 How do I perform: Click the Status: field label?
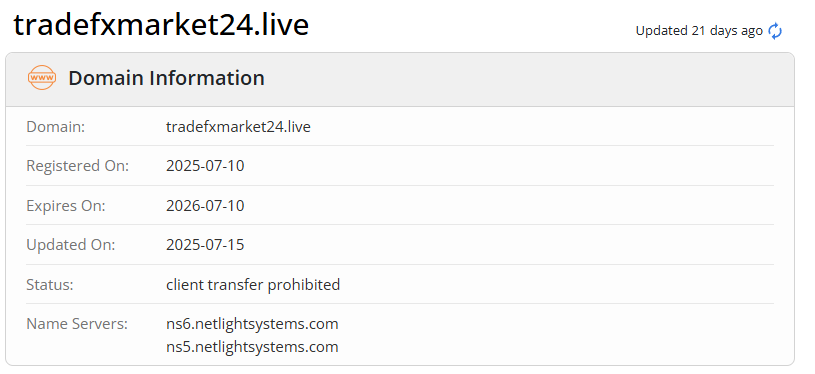click(50, 285)
